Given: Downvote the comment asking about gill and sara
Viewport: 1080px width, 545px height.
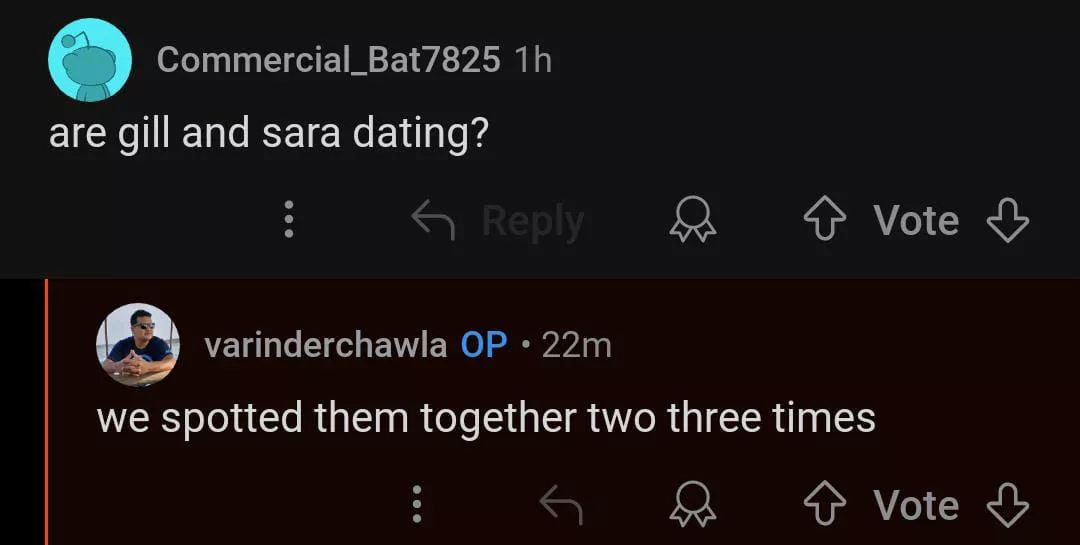Looking at the screenshot, I should 1007,221.
